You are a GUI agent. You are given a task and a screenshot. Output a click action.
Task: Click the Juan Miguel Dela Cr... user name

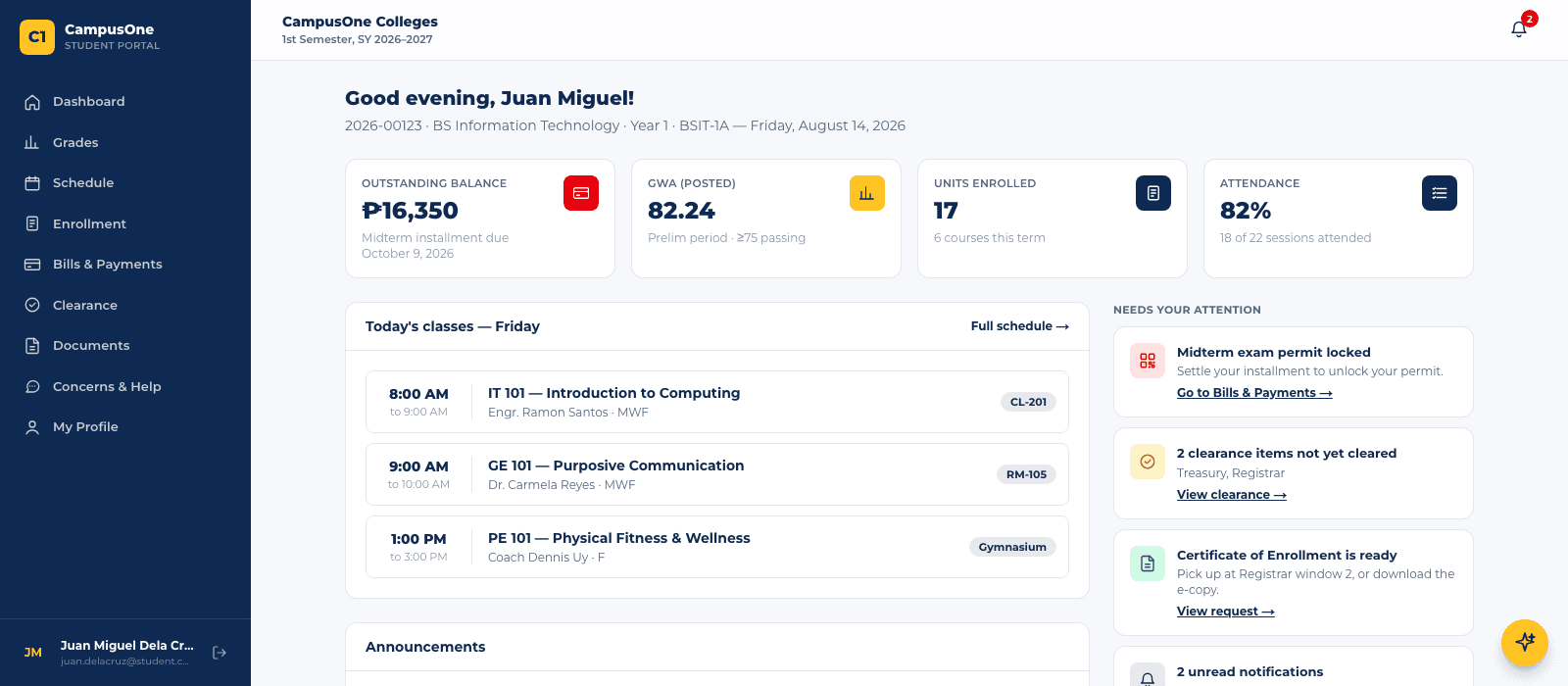point(127,646)
